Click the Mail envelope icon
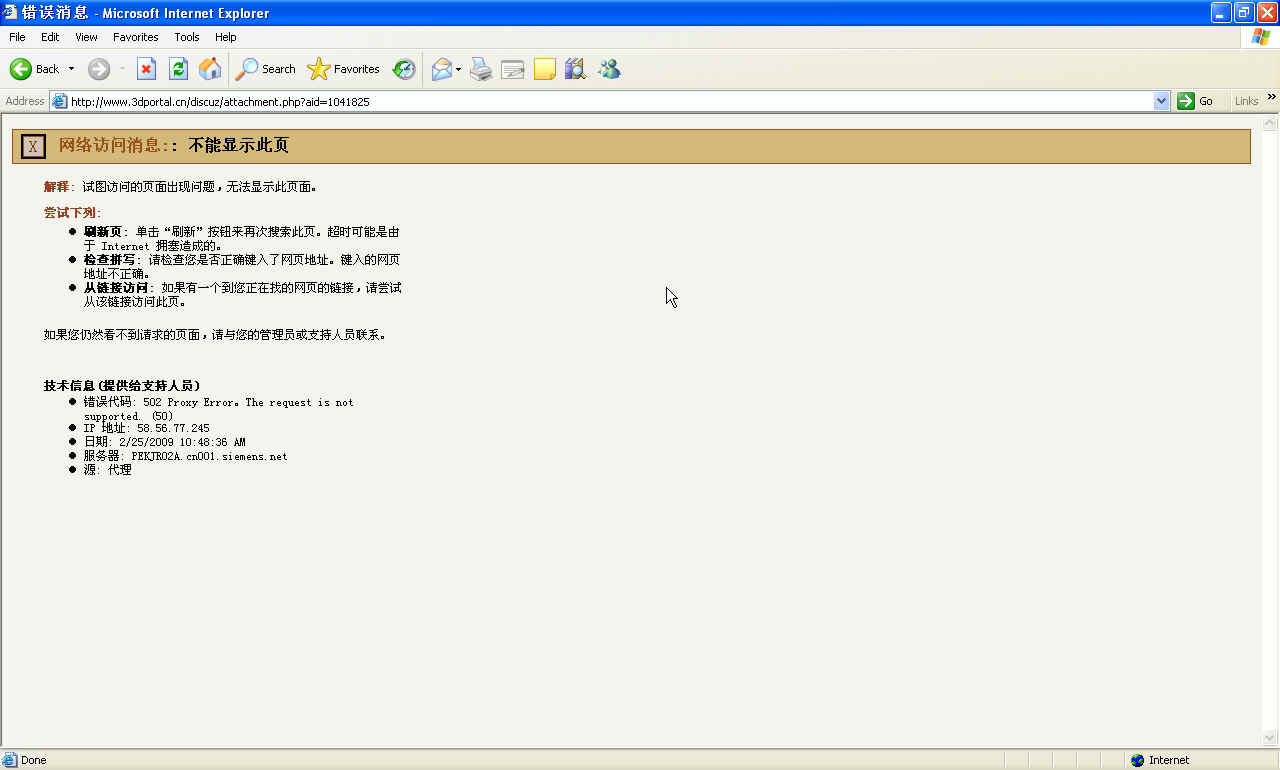Screen dimensions: 1280x770 coord(441,69)
